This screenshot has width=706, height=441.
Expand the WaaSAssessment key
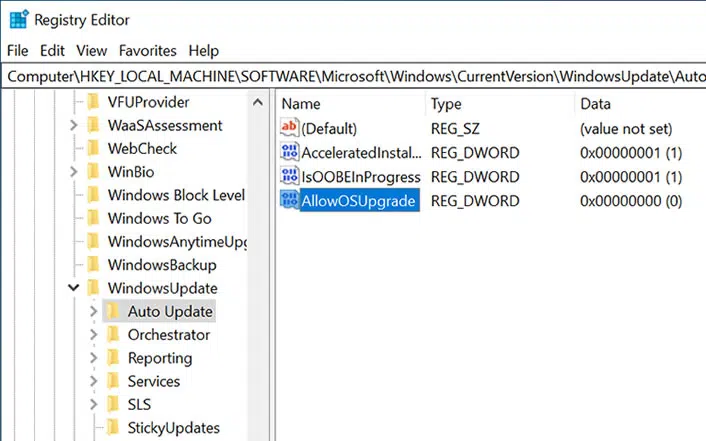[73, 125]
